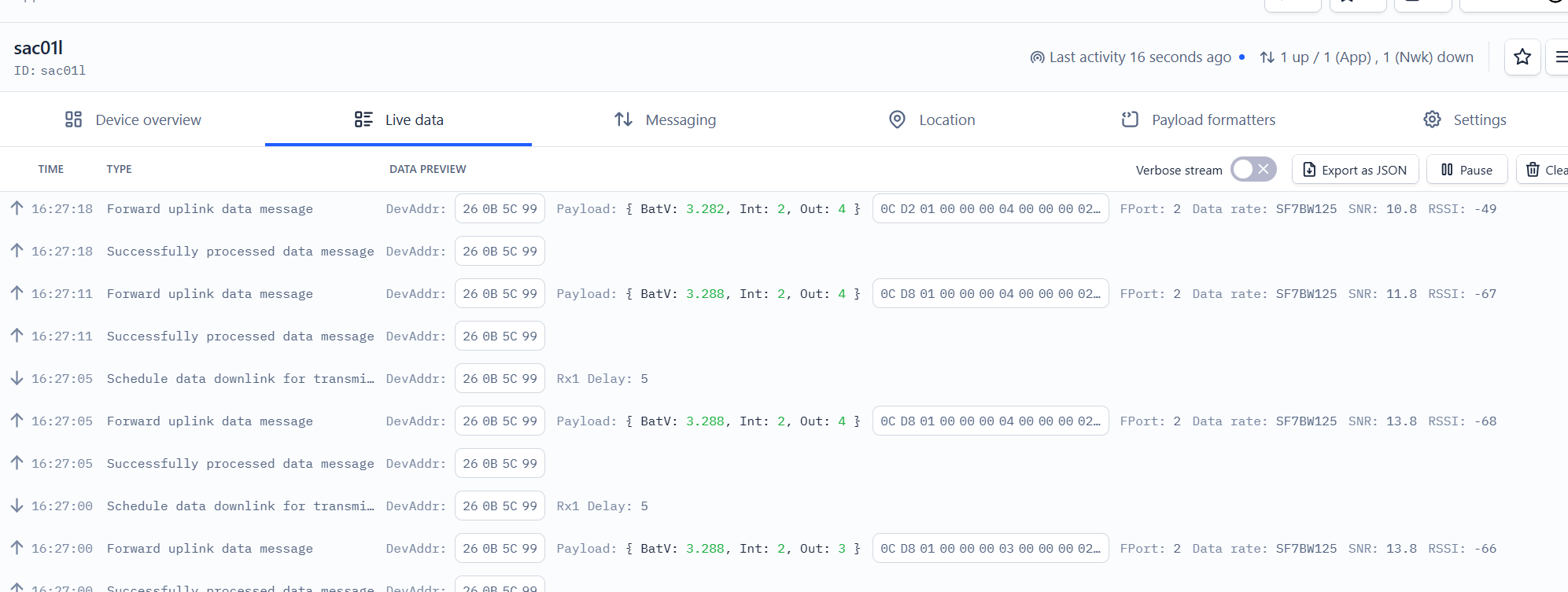
Task: Click SNR 11.8 value in 16:27:11 row
Action: [x=1401, y=293]
